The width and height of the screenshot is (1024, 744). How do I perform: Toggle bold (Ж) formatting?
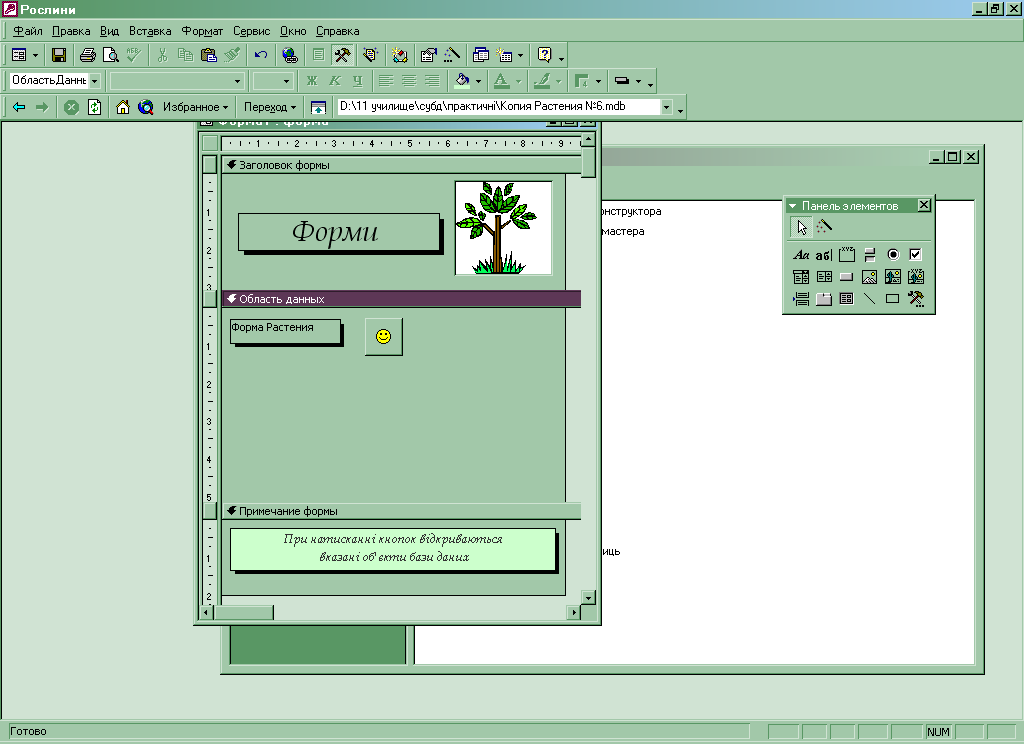pyautogui.click(x=312, y=81)
